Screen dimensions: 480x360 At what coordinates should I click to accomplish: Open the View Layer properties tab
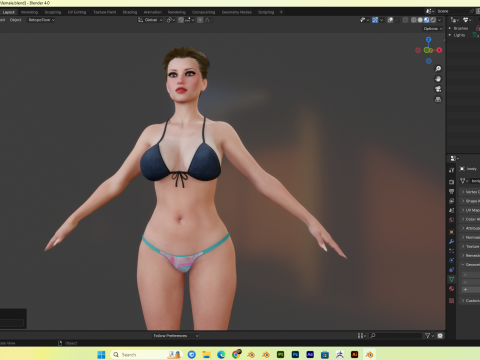click(x=452, y=201)
